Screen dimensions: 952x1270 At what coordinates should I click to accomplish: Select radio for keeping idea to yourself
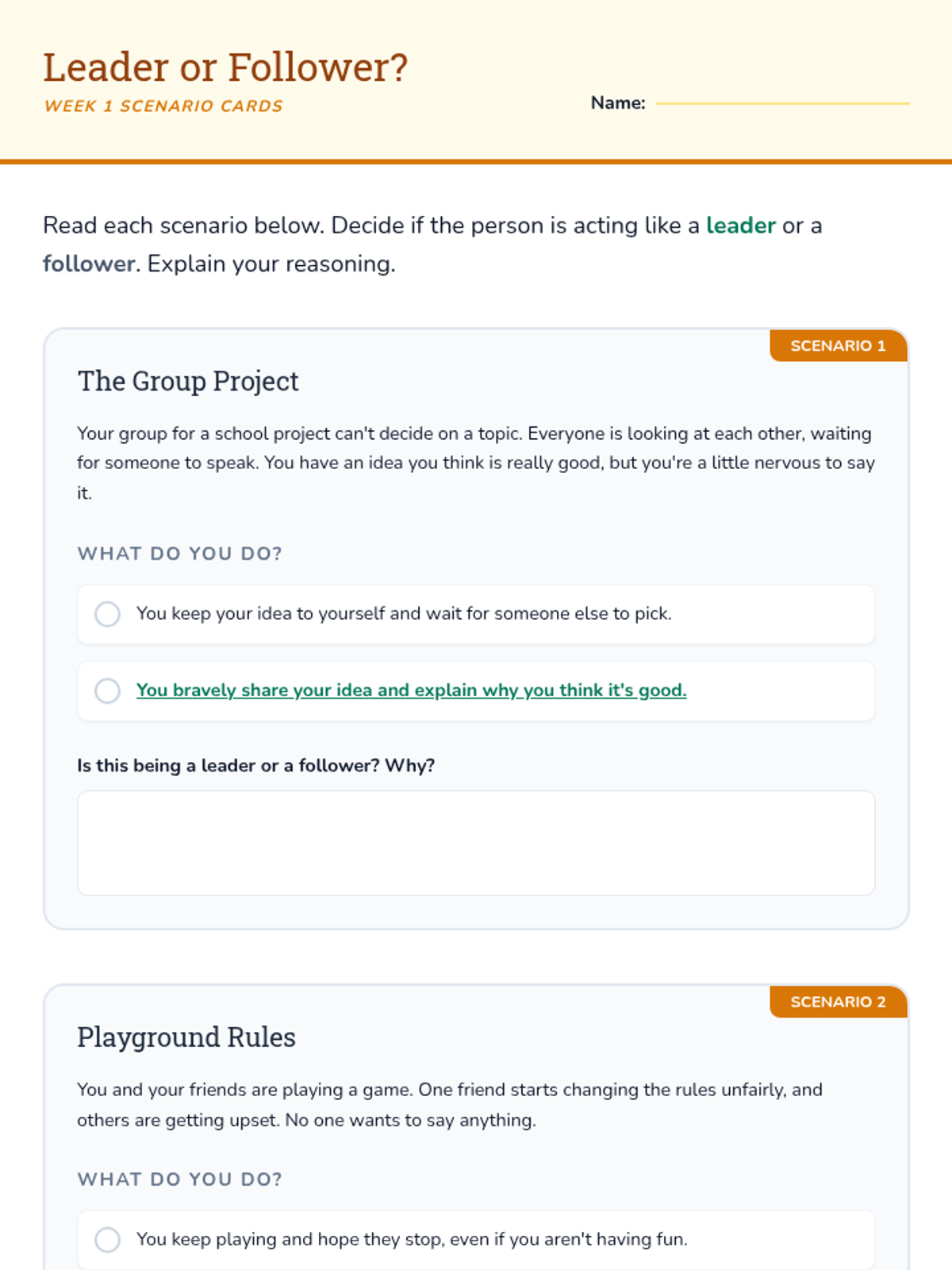tap(107, 614)
